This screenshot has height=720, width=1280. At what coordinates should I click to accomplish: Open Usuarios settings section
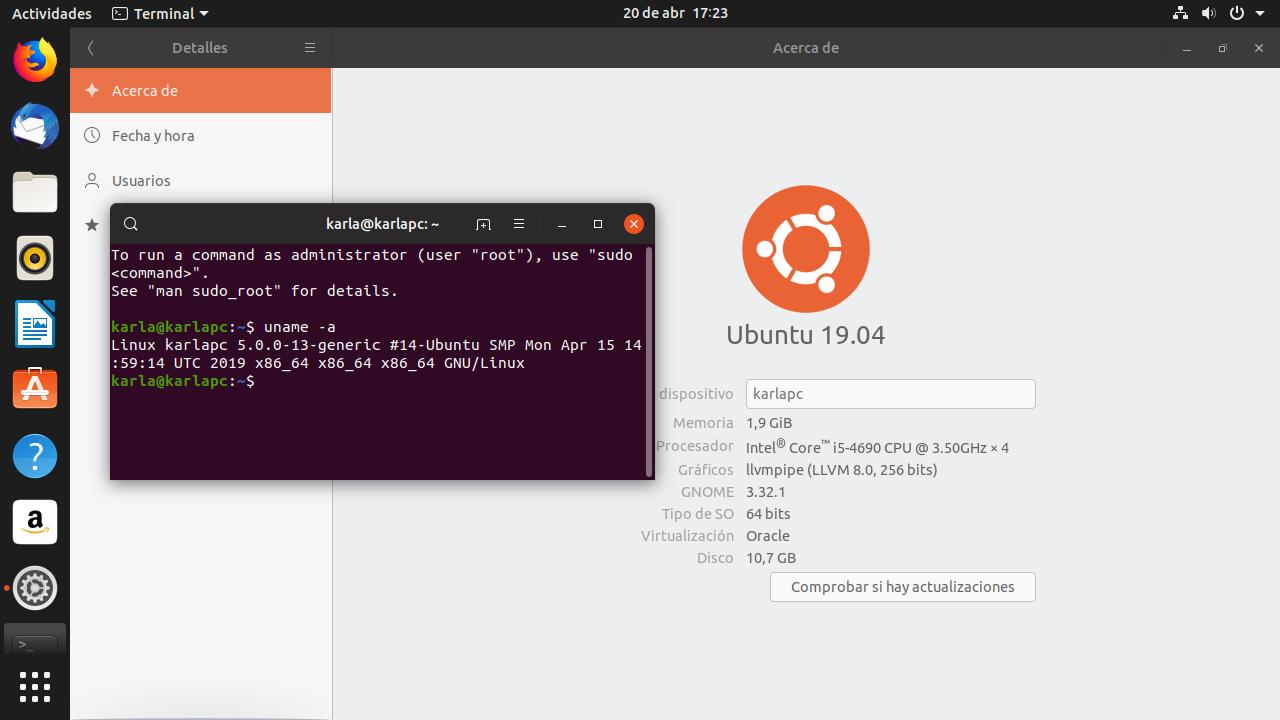[x=200, y=180]
